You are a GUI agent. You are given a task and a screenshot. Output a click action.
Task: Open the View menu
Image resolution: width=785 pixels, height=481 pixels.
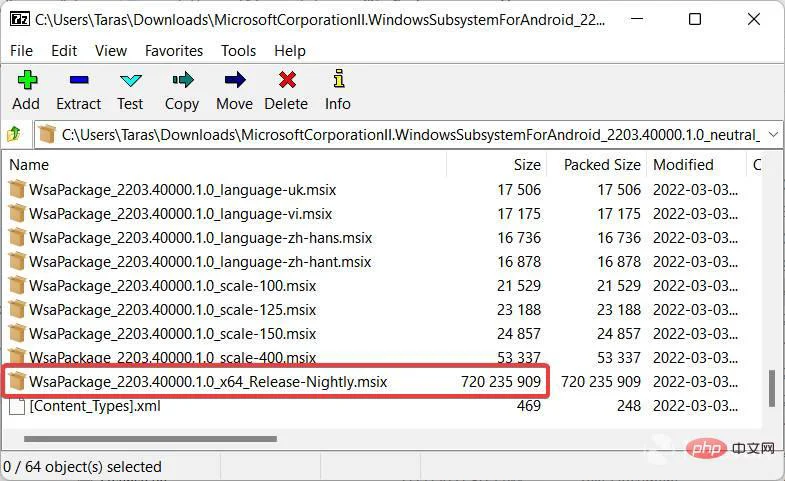(111, 51)
